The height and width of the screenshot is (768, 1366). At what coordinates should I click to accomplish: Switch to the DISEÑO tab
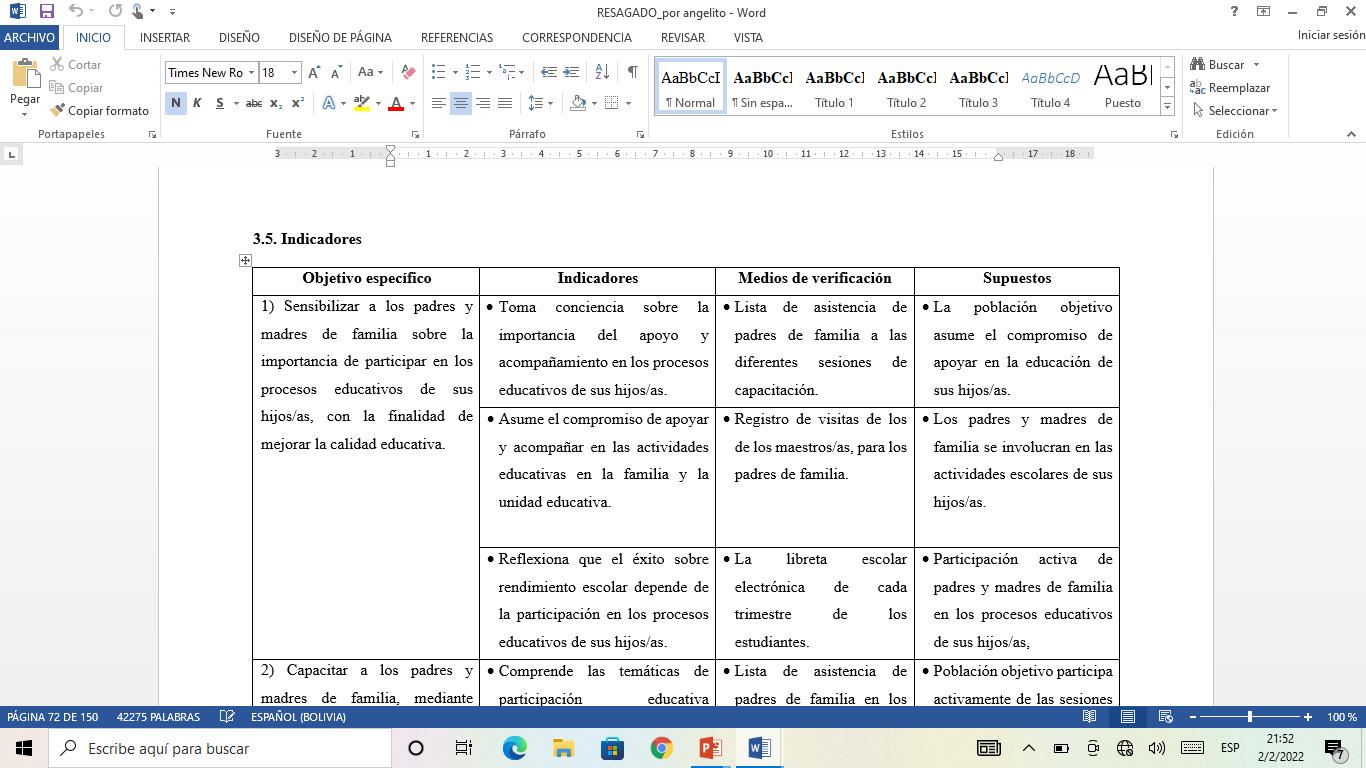click(239, 37)
